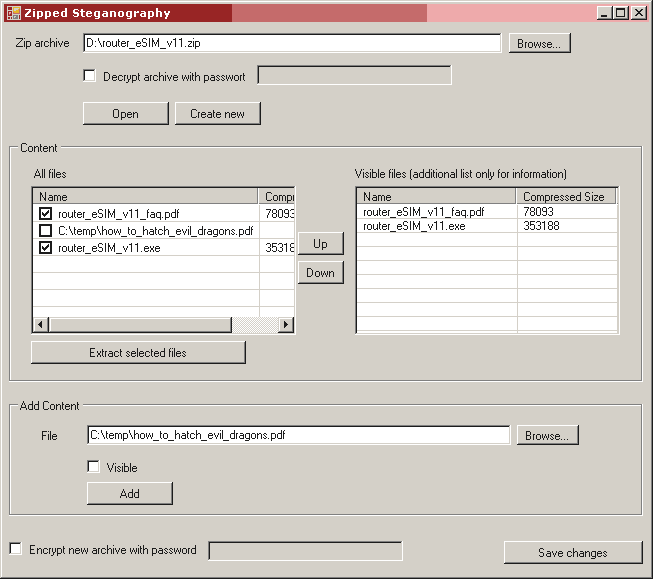Select router_eSIM_v11.exe in Visible files list

(x=414, y=226)
